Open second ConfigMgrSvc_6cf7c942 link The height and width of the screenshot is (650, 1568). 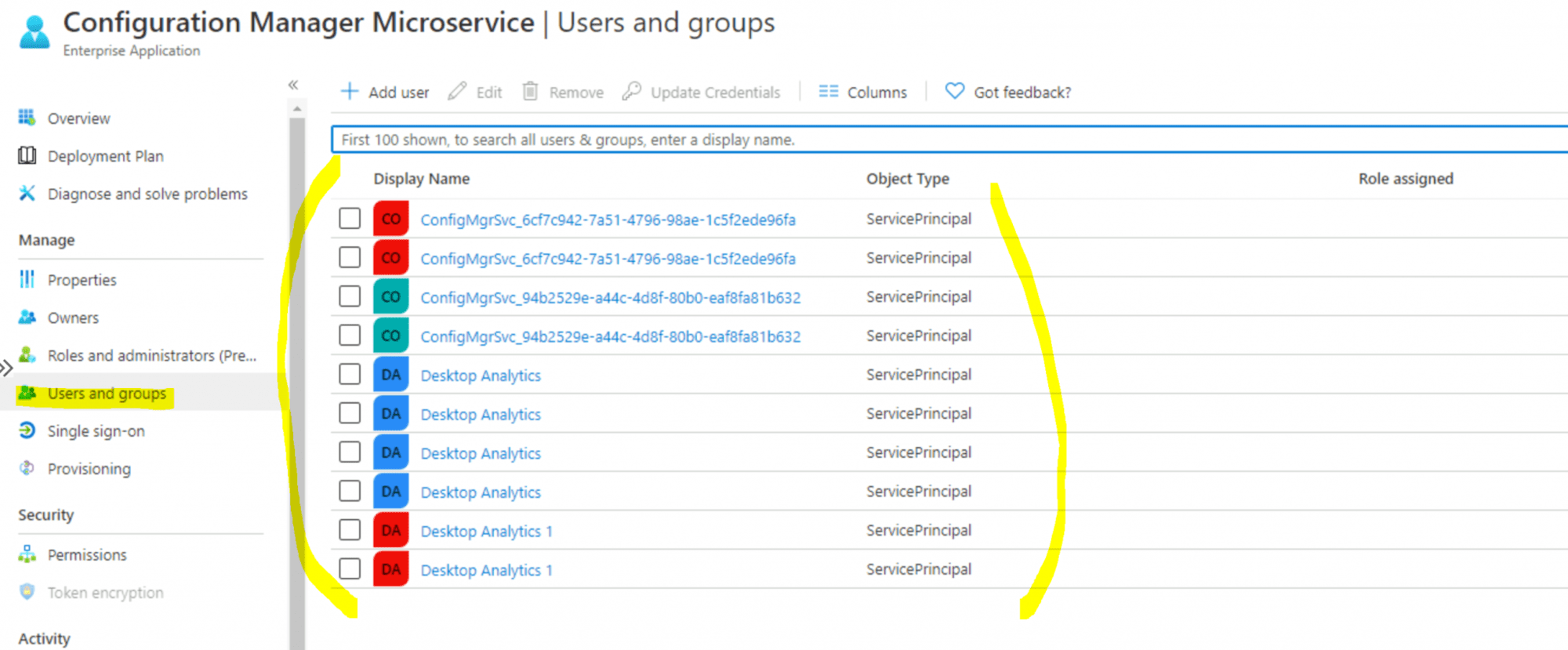coord(608,259)
